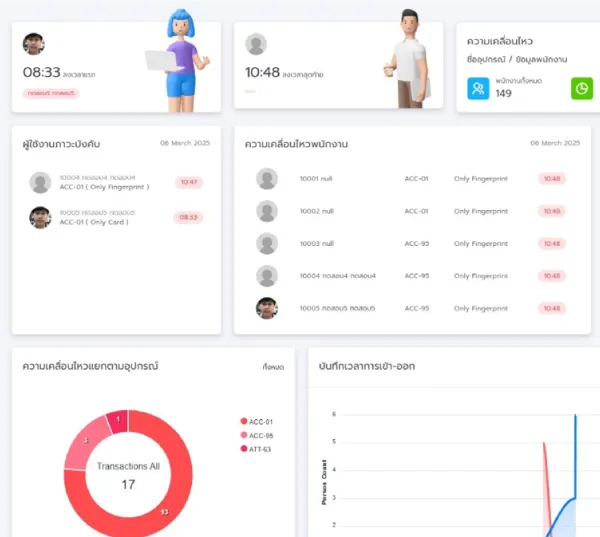The width and height of the screenshot is (600, 537).
Task: Click the red line peak on the chart
Action: pyautogui.click(x=544, y=443)
